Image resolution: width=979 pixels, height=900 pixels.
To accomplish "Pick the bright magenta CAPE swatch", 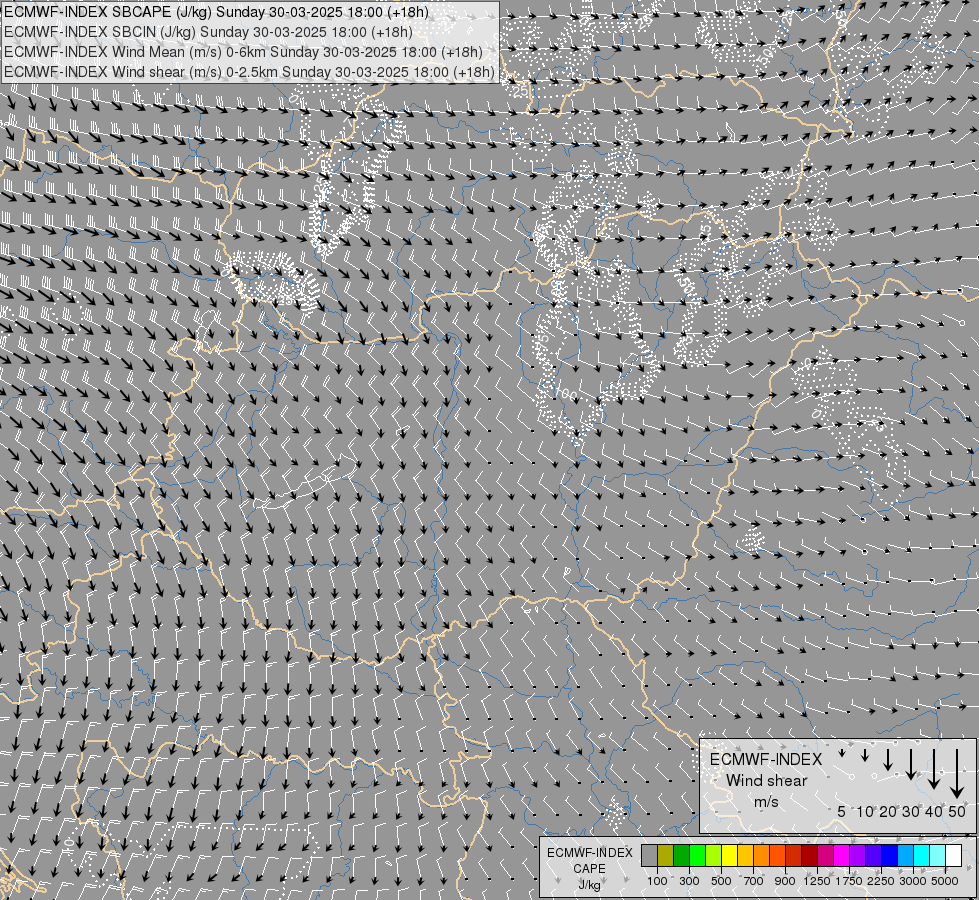I will [x=842, y=856].
